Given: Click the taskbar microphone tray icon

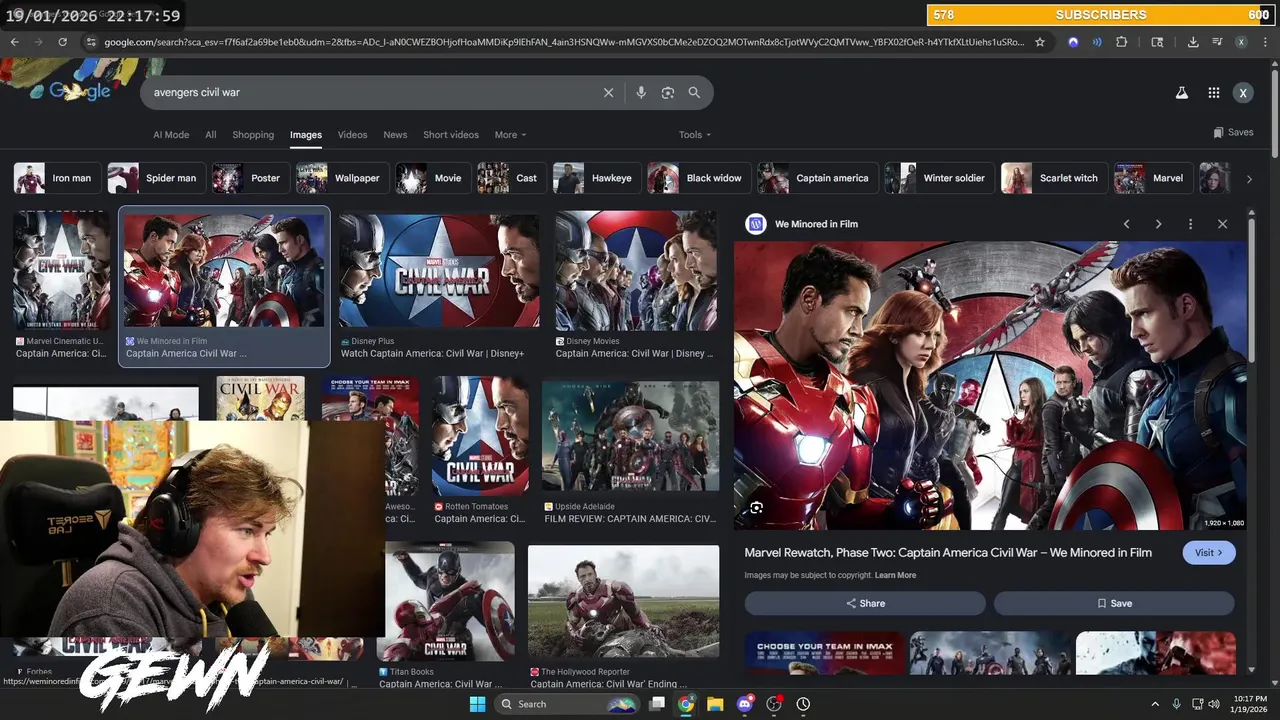Looking at the screenshot, I should [x=1177, y=704].
